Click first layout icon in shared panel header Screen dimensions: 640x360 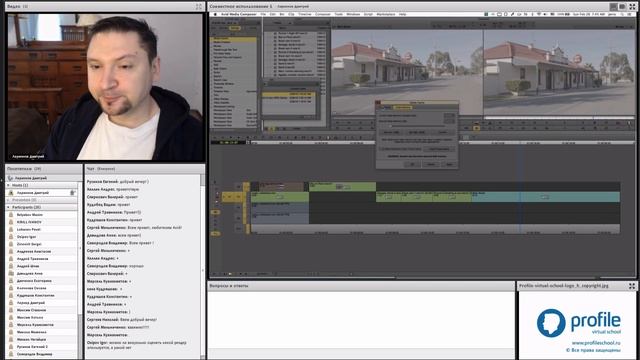tap(613, 7)
